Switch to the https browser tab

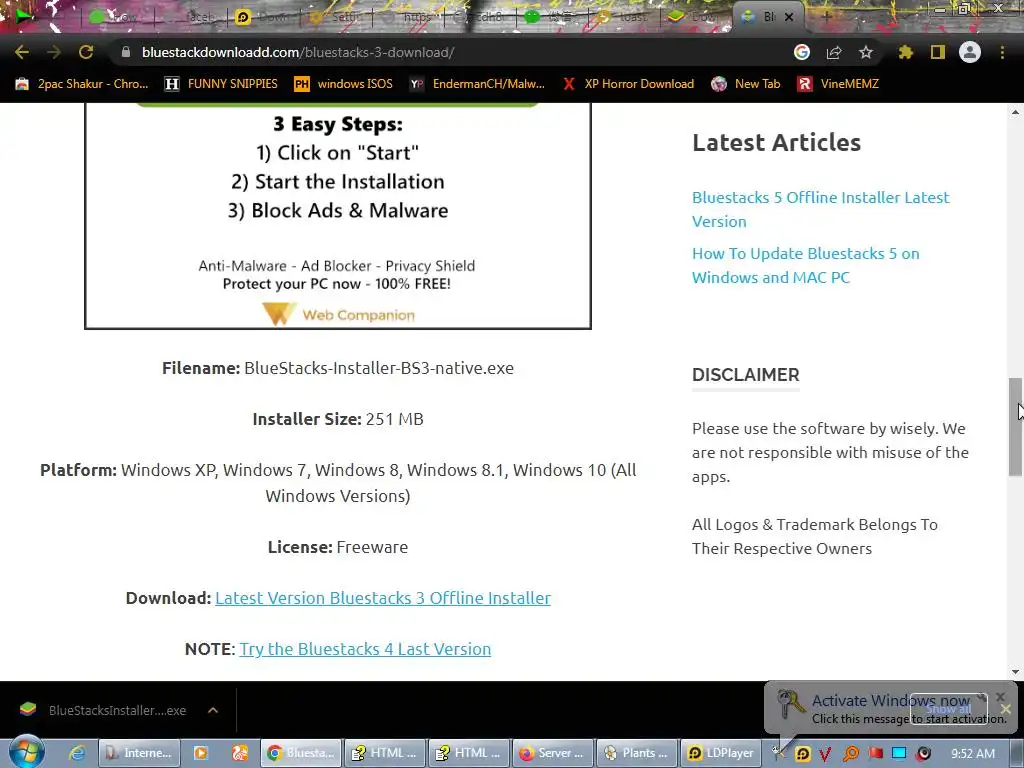408,17
